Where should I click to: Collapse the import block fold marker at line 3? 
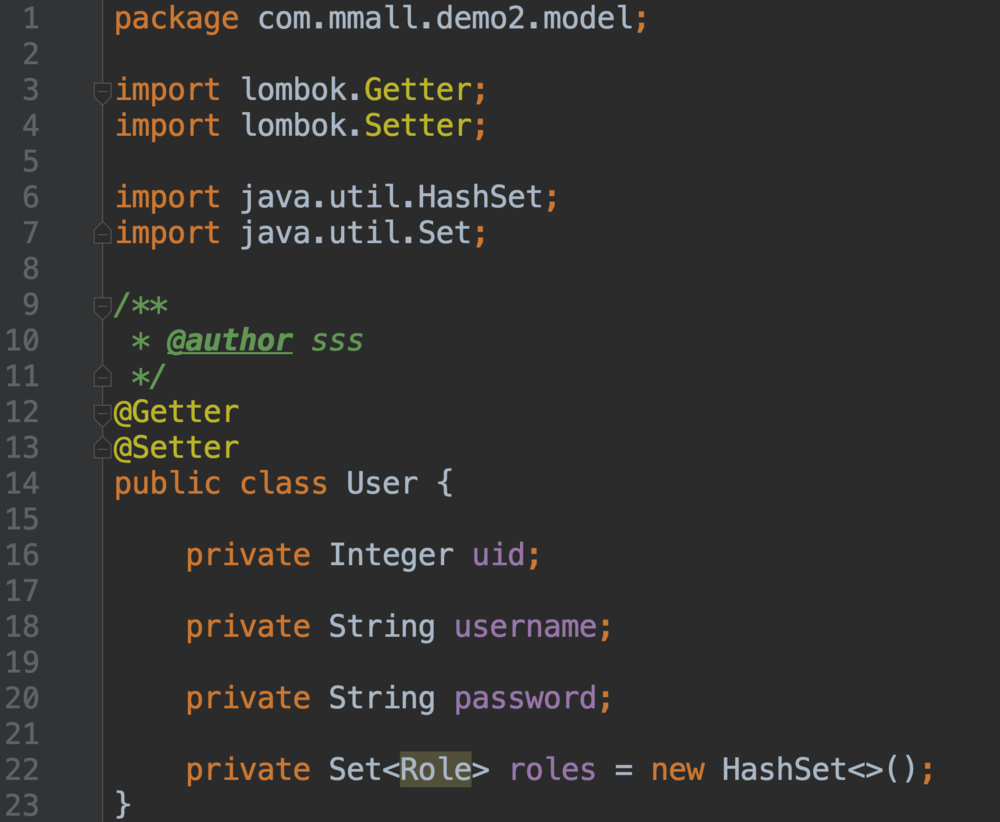102,92
